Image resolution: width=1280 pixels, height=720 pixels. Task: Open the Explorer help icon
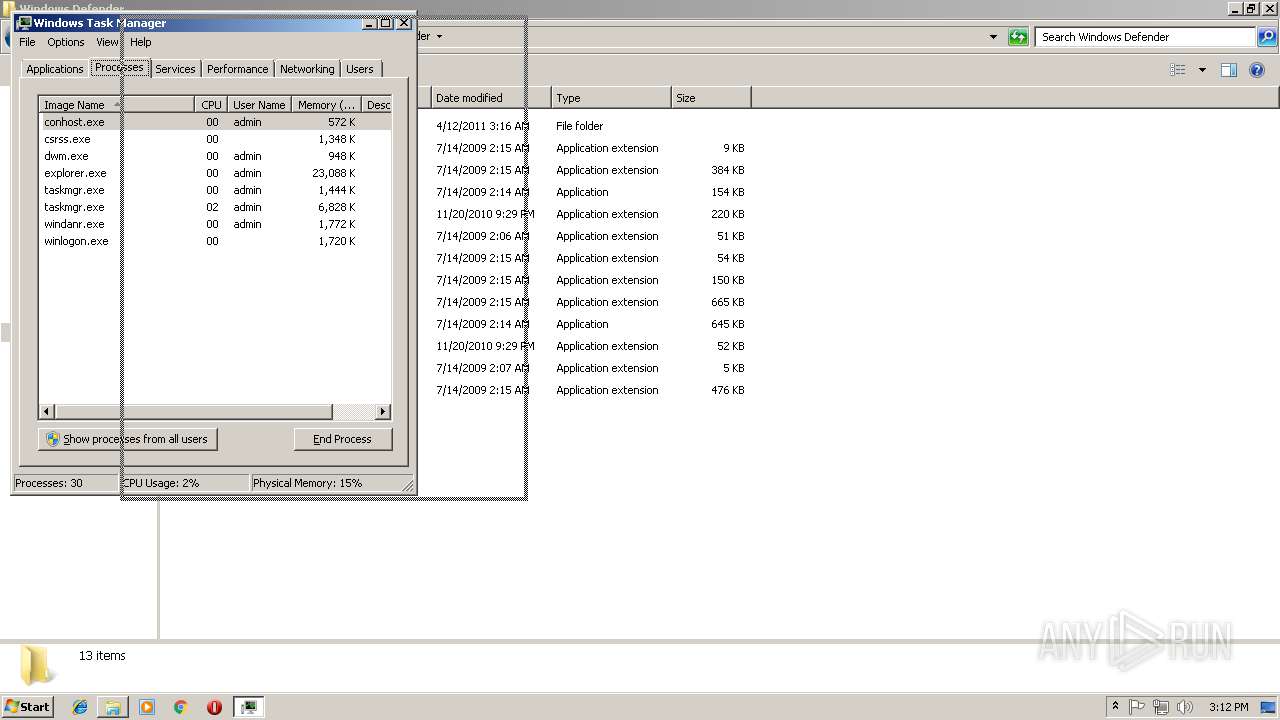1258,70
